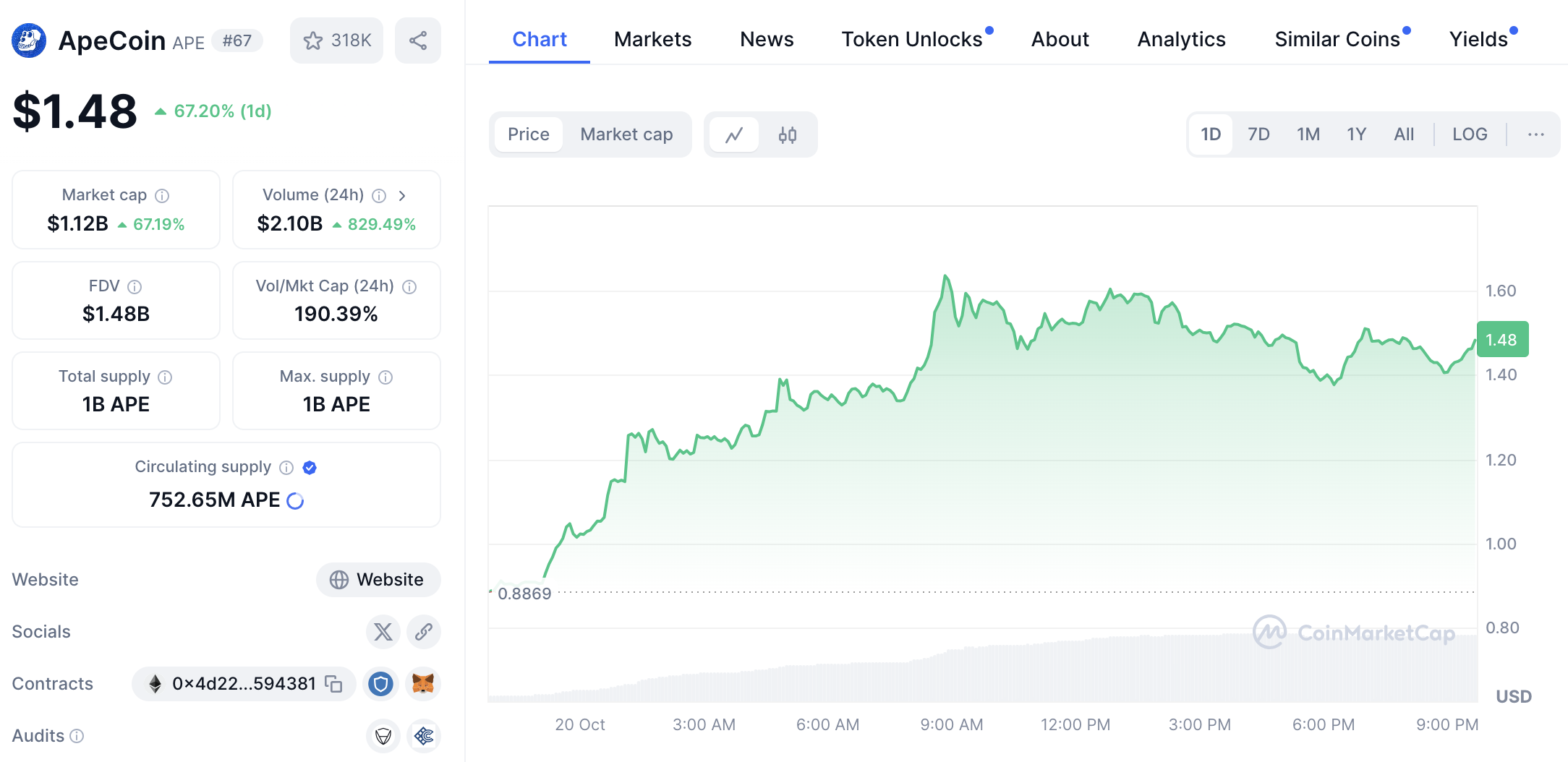Open the ApeCoin Website link
This screenshot has width=1568, height=762.
pos(378,580)
